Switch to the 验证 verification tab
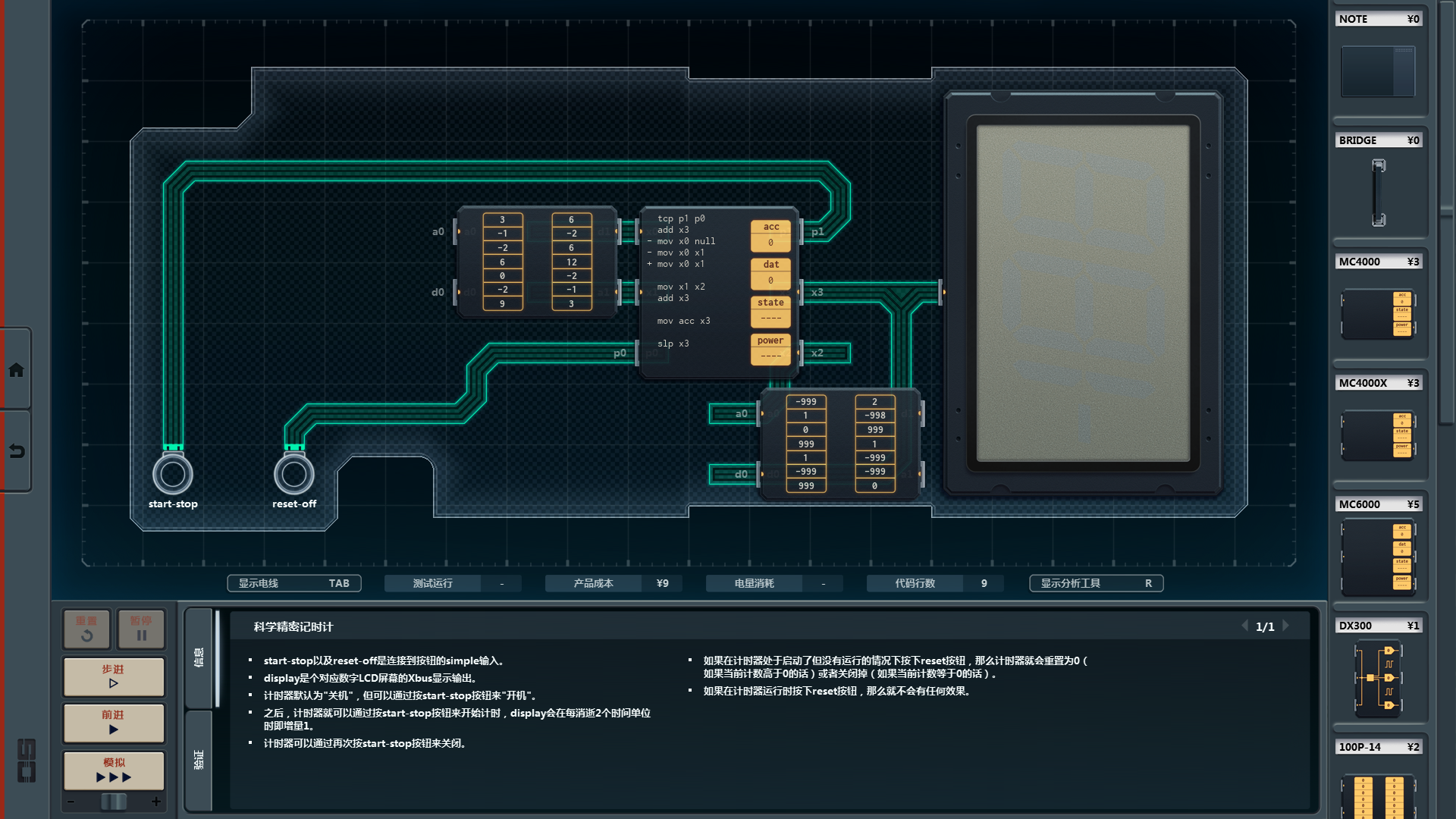The height and width of the screenshot is (819, 1456). (x=199, y=759)
